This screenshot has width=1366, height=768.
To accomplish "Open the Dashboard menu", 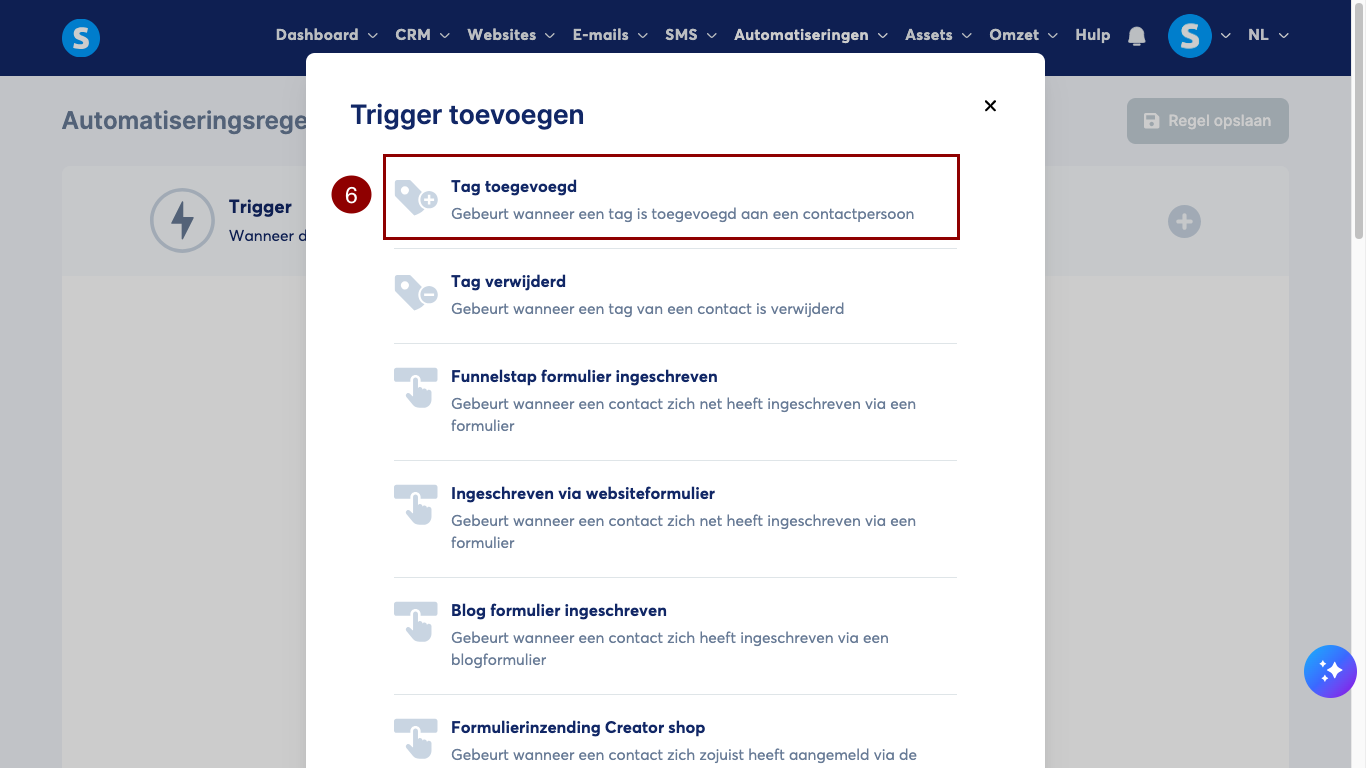I will click(327, 35).
